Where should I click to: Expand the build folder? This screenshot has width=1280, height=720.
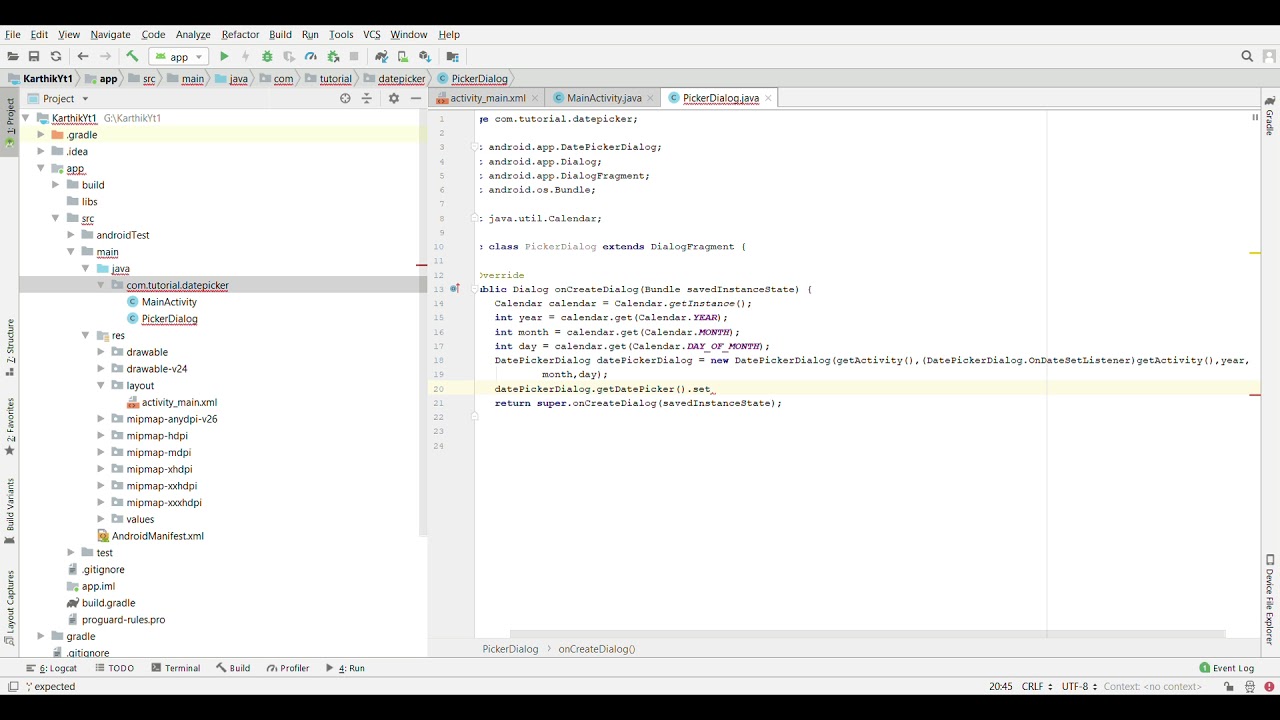click(x=56, y=185)
